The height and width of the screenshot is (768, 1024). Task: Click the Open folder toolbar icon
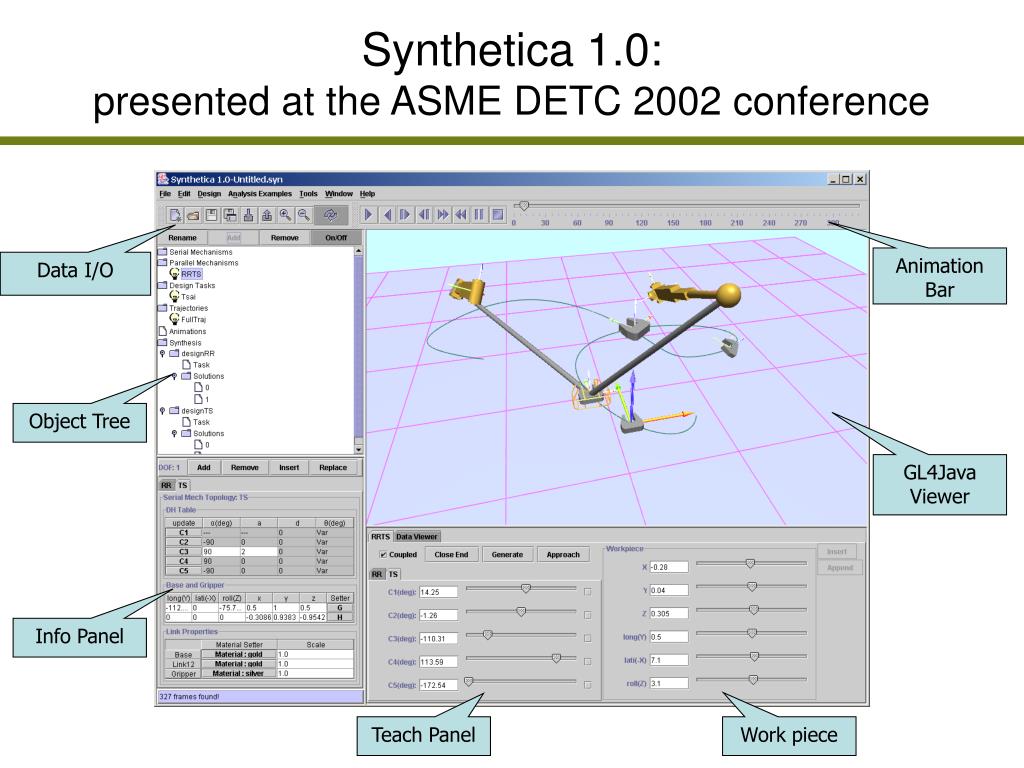click(x=193, y=215)
